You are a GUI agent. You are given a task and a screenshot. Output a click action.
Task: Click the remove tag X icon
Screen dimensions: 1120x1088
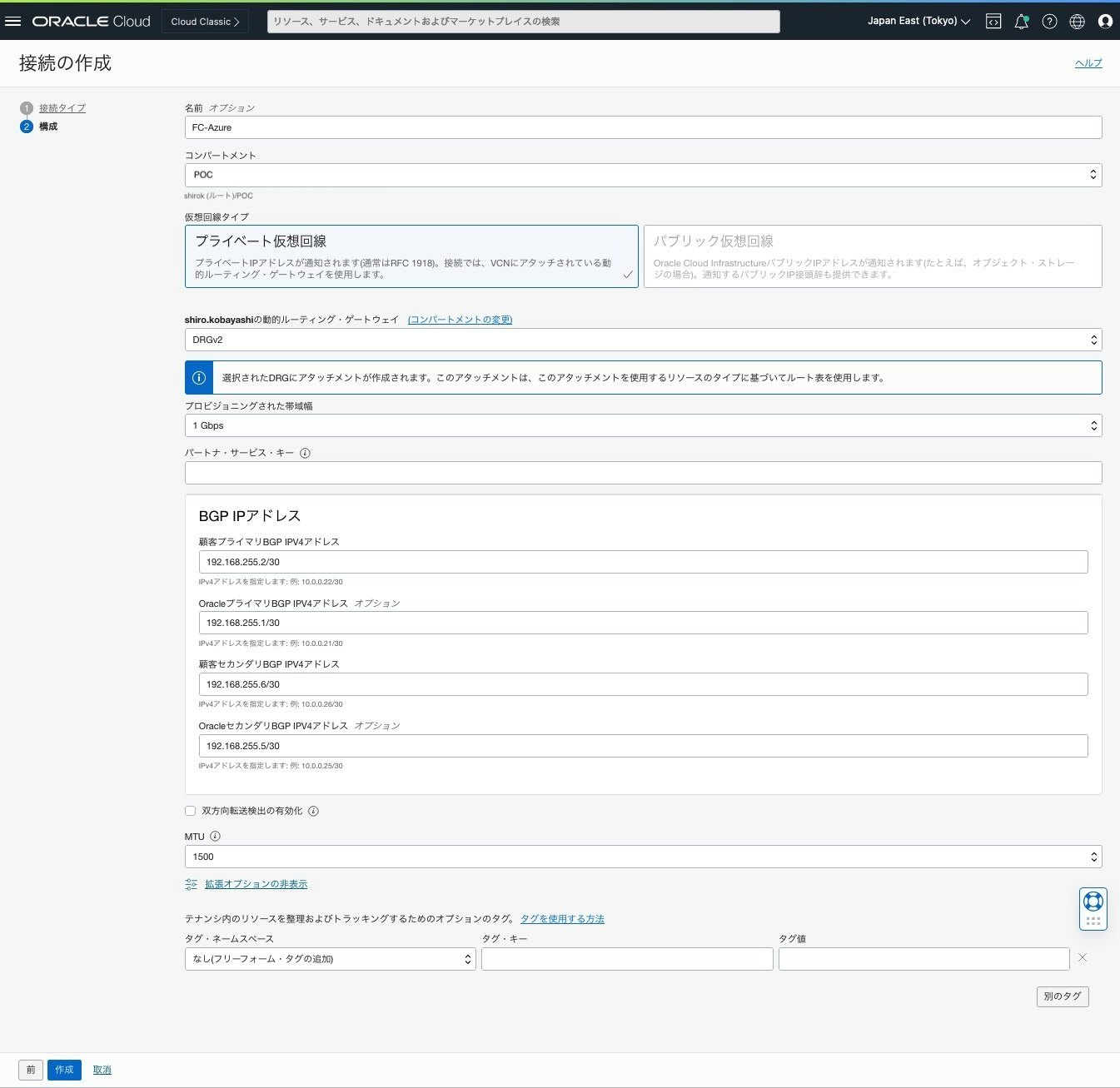(1083, 958)
